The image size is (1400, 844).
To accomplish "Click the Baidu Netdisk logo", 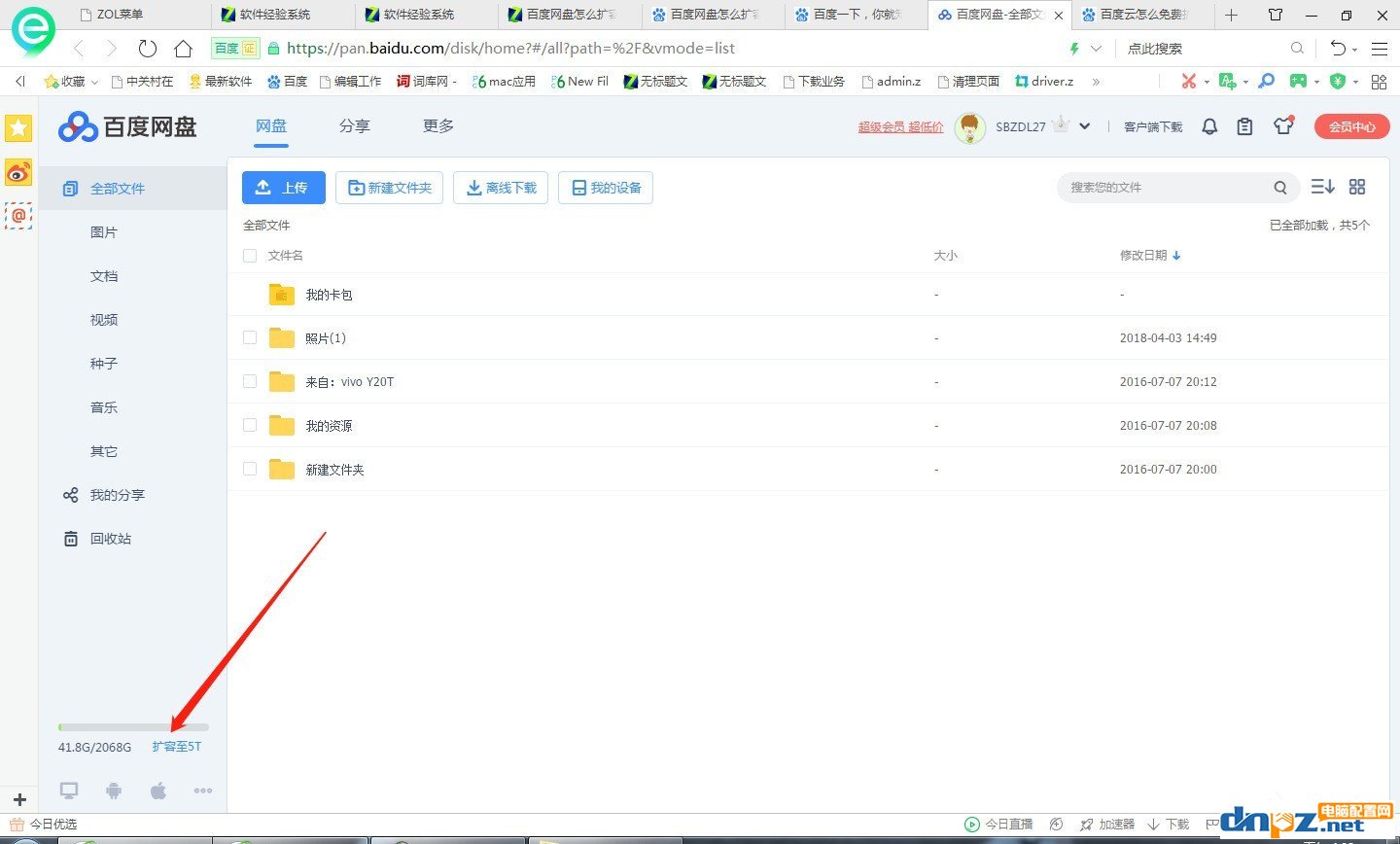I will click(x=127, y=126).
